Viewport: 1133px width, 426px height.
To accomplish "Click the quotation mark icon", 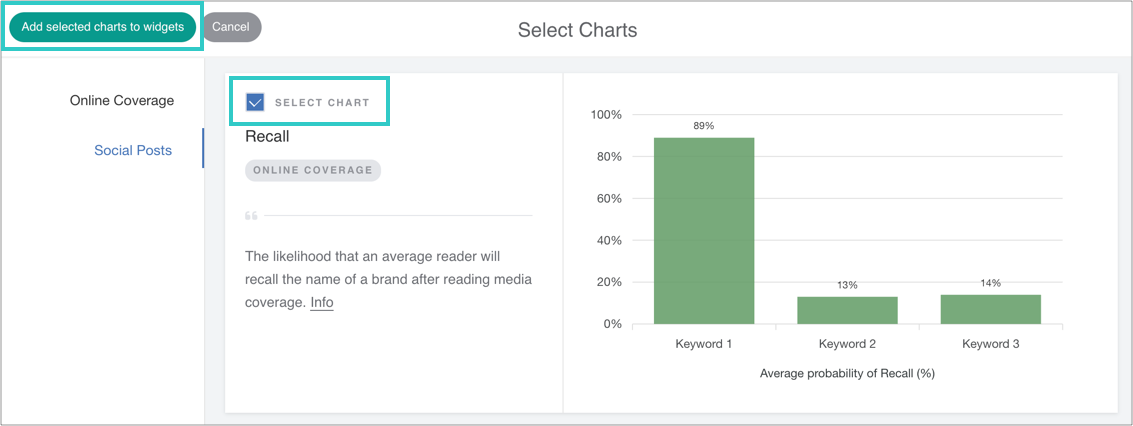I will (251, 215).
